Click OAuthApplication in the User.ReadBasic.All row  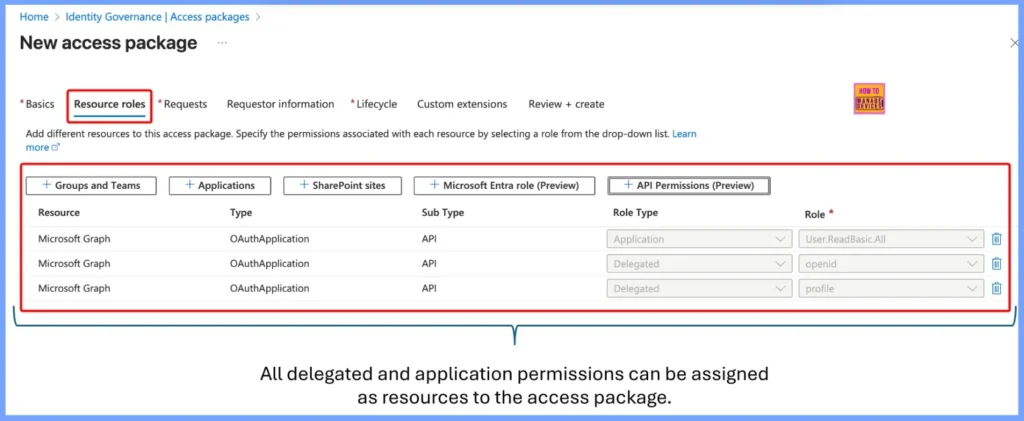pos(269,239)
